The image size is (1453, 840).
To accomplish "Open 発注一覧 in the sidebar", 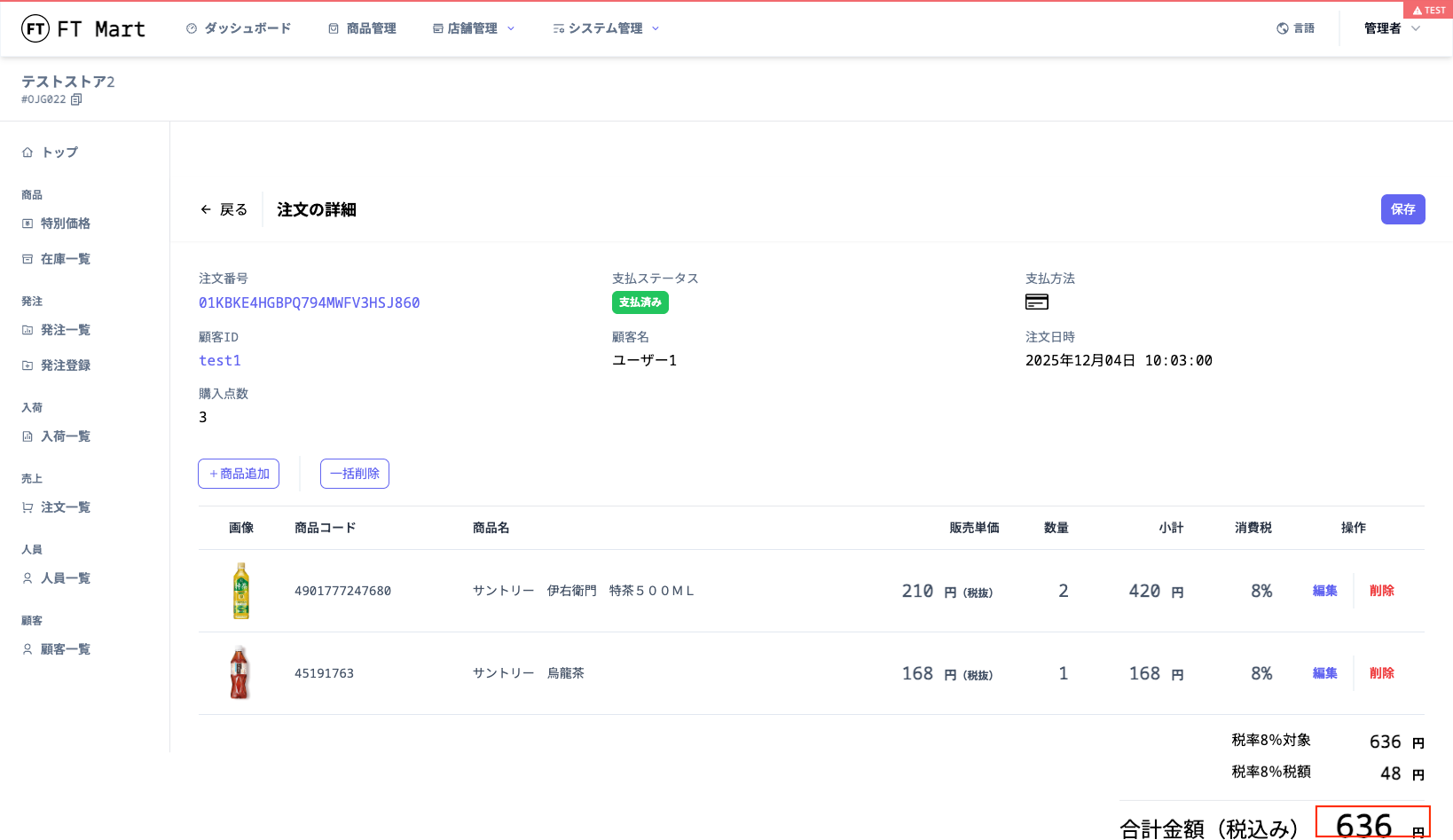I will click(x=57, y=330).
